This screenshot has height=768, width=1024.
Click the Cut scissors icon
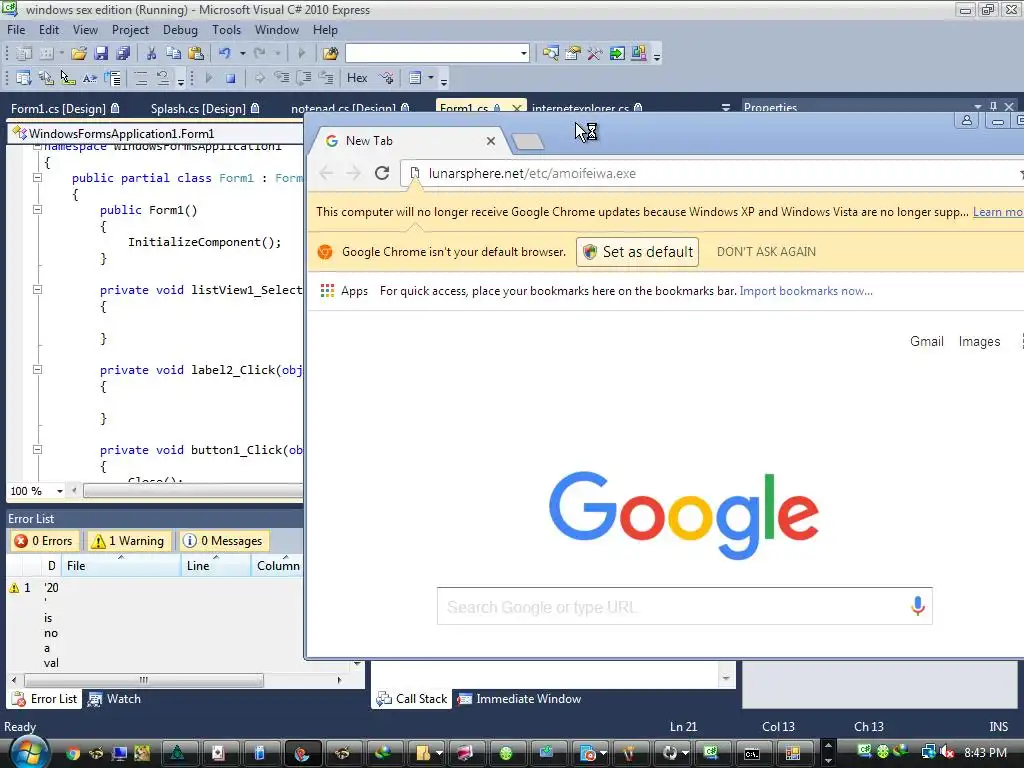pyautogui.click(x=151, y=54)
